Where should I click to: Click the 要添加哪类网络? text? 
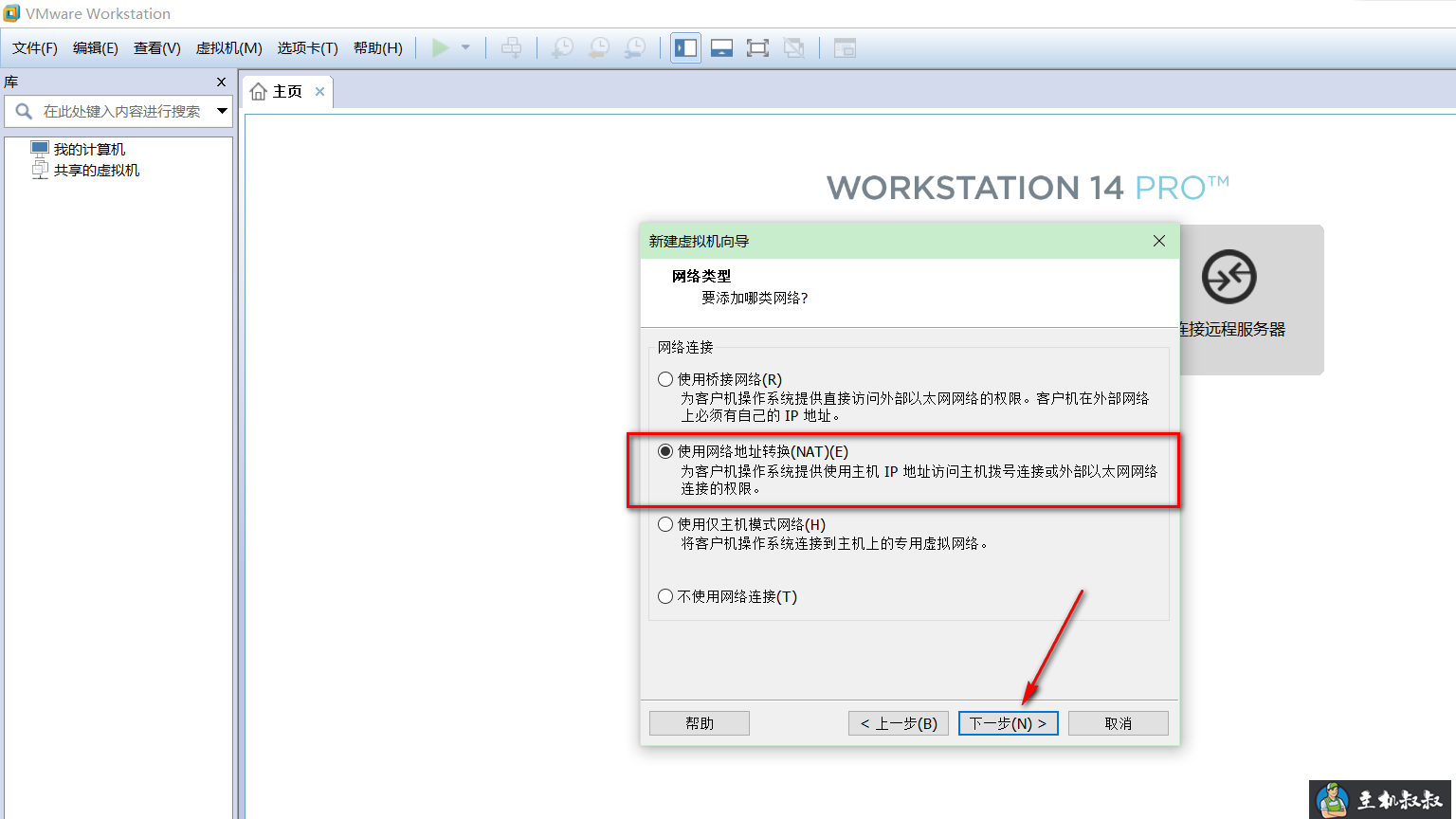[x=755, y=298]
